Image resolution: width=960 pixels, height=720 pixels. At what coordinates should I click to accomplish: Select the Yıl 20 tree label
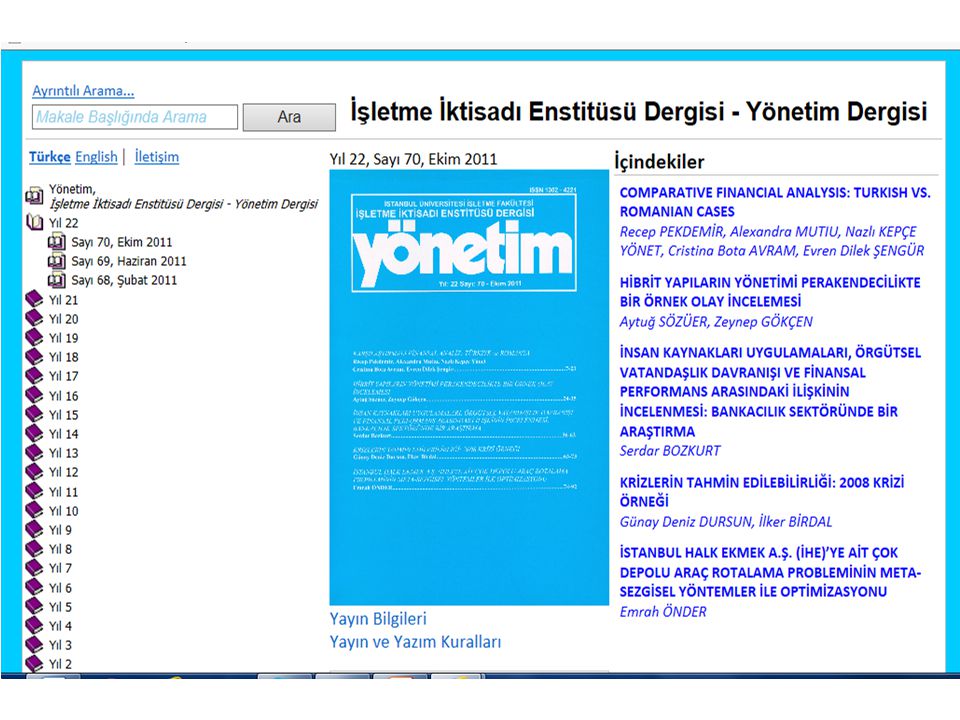pos(64,319)
